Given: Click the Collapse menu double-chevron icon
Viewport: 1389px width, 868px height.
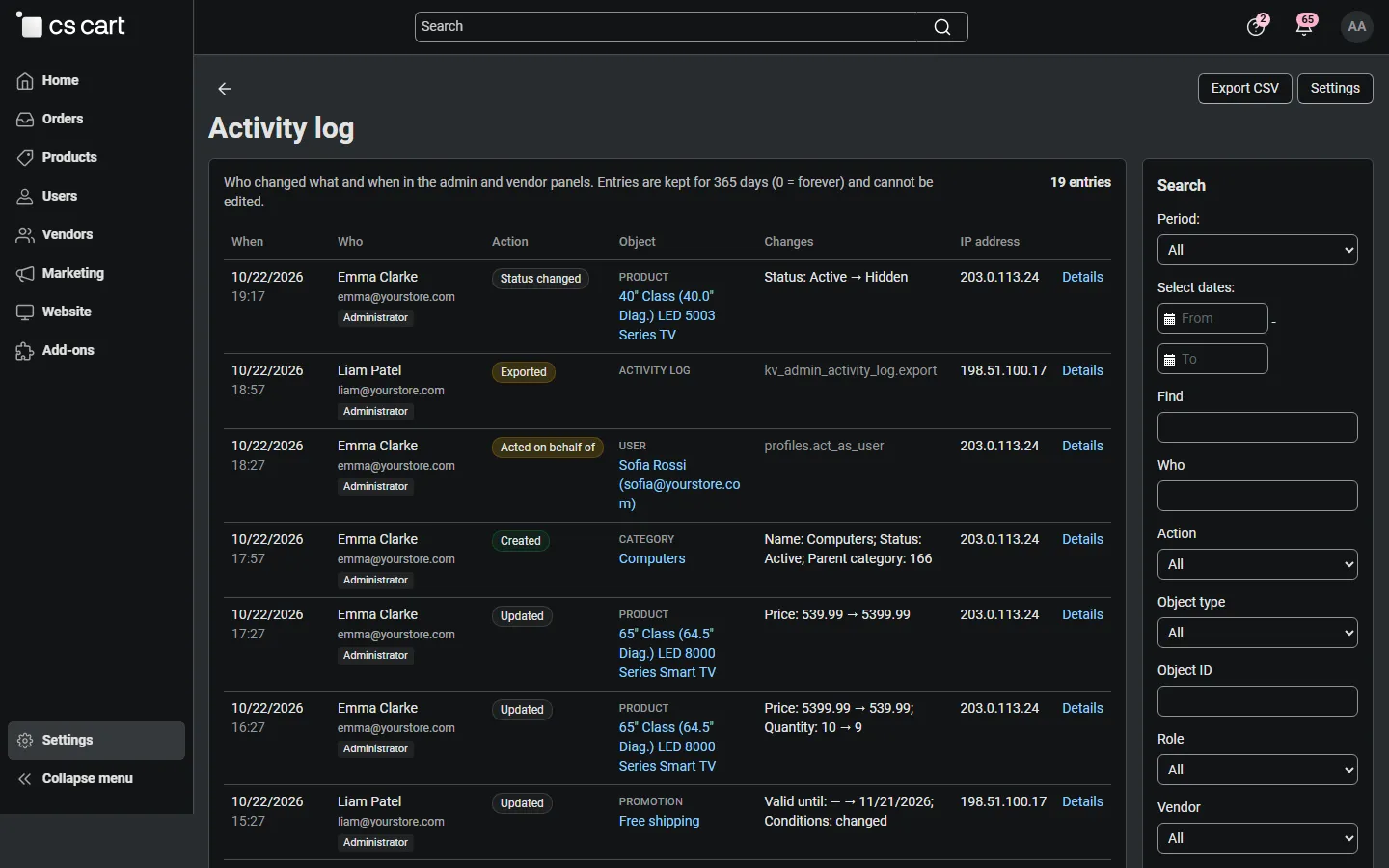Looking at the screenshot, I should 25,779.
